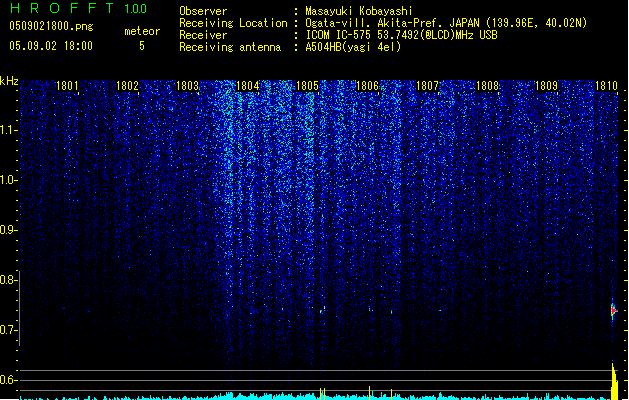
Task: Click the 1807 time marker
Action: pyautogui.click(x=428, y=86)
